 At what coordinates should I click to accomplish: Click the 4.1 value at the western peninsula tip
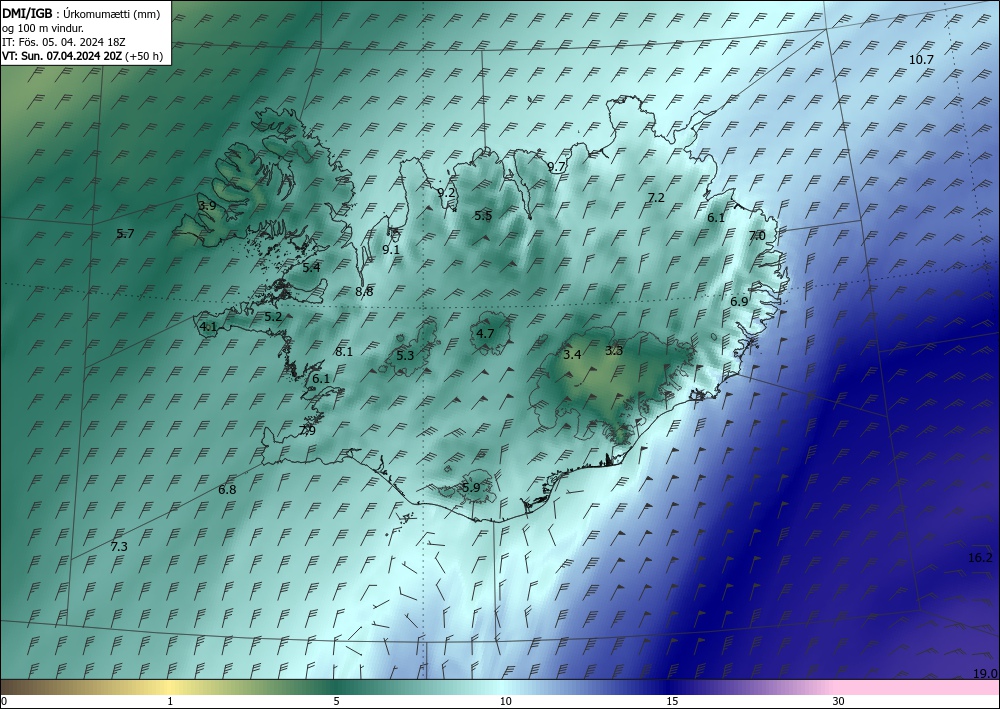click(209, 327)
